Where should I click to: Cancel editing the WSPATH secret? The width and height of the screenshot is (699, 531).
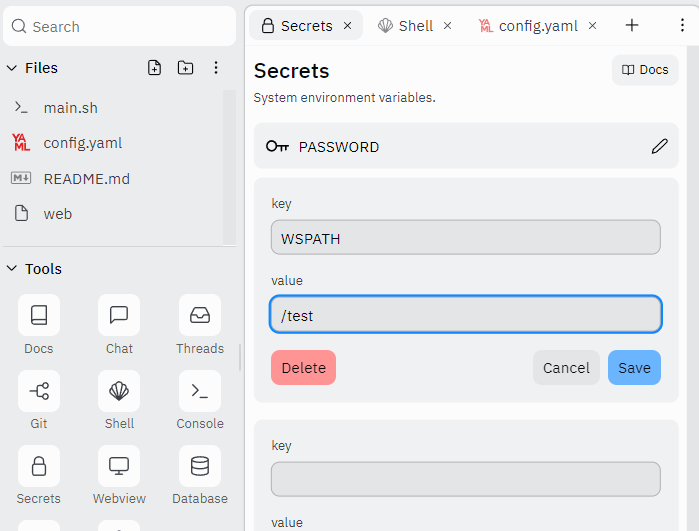pos(566,367)
